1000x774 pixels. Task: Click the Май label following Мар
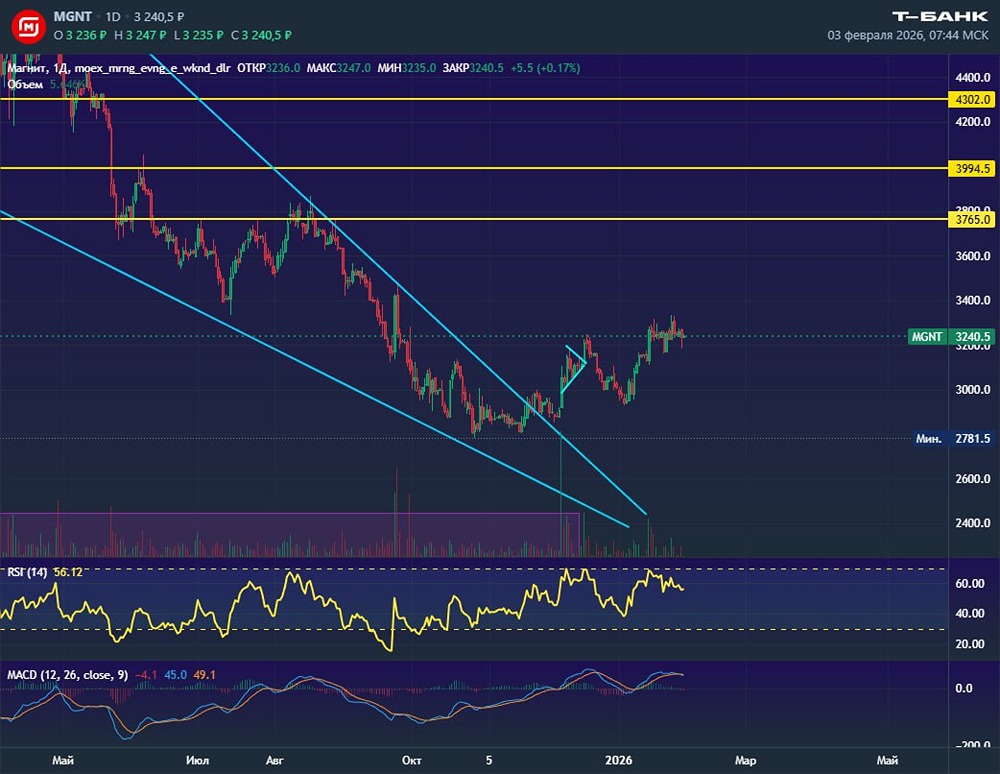(887, 760)
